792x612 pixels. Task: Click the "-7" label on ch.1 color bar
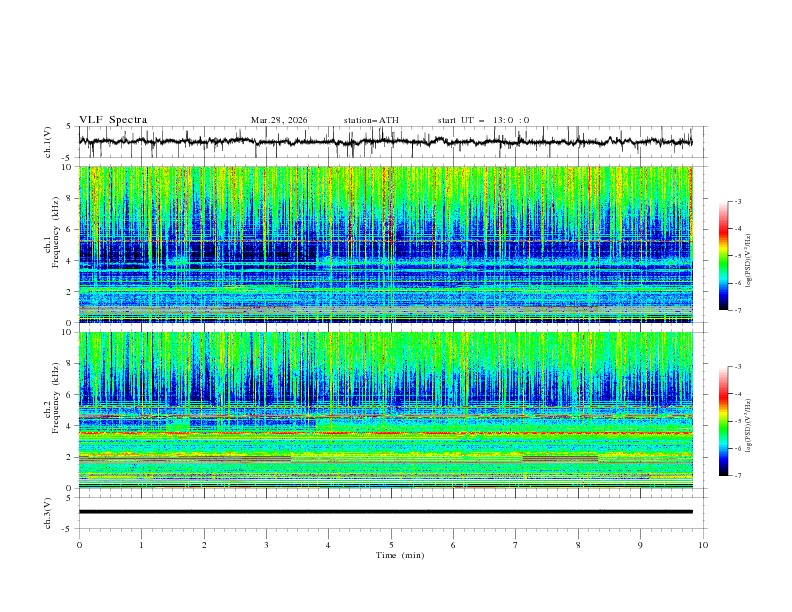pyautogui.click(x=737, y=310)
